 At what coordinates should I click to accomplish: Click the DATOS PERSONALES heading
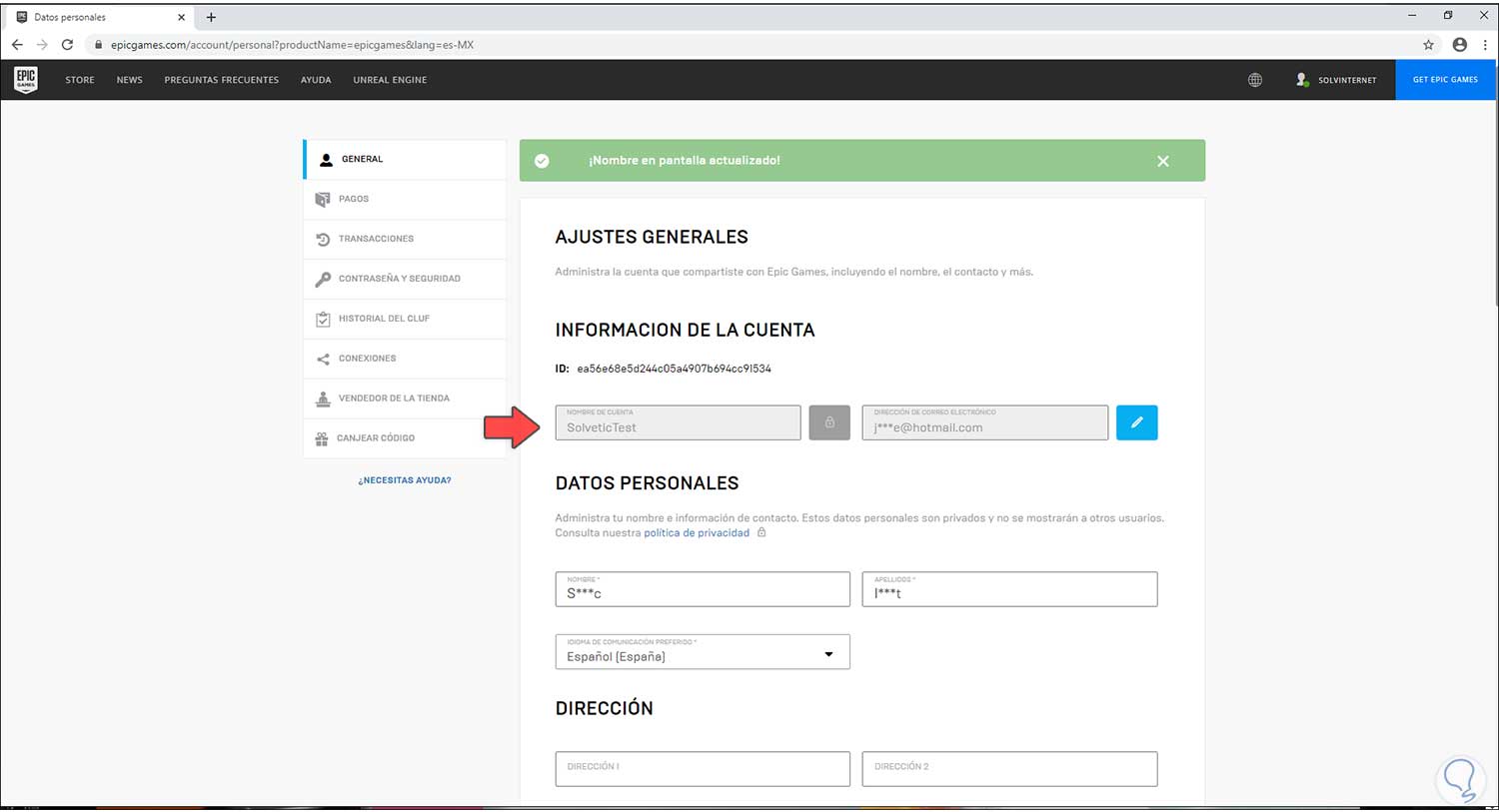pyautogui.click(x=647, y=483)
